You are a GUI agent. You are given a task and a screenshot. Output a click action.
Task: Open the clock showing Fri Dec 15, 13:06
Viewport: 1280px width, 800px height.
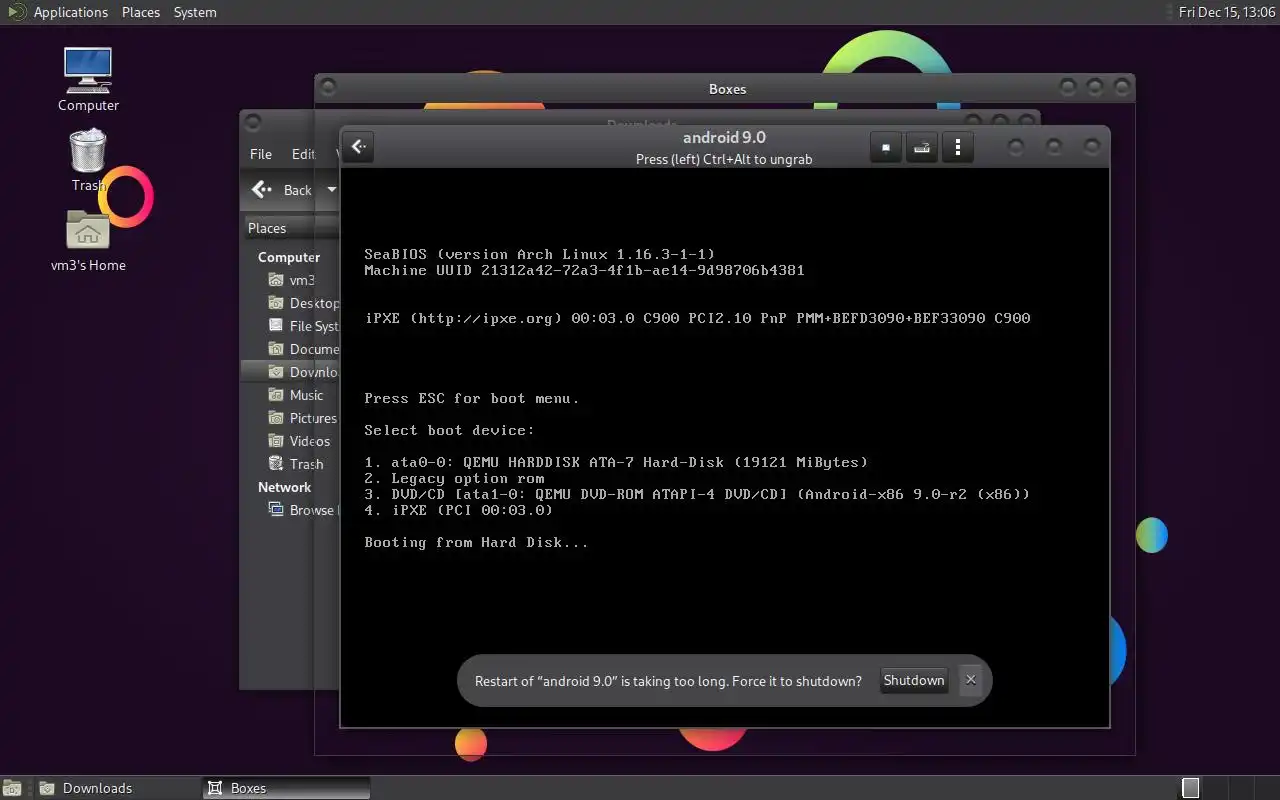point(1225,12)
